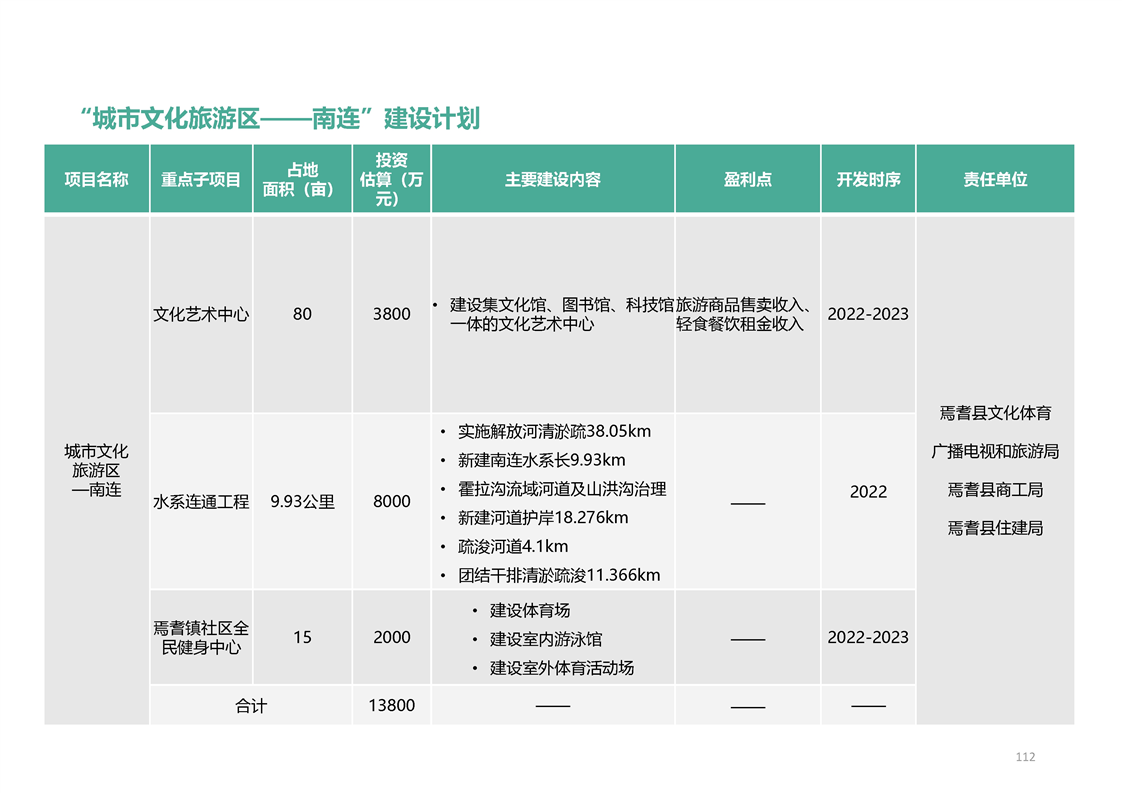Click the bullet 疏浚河道4.1km

pos(513,547)
